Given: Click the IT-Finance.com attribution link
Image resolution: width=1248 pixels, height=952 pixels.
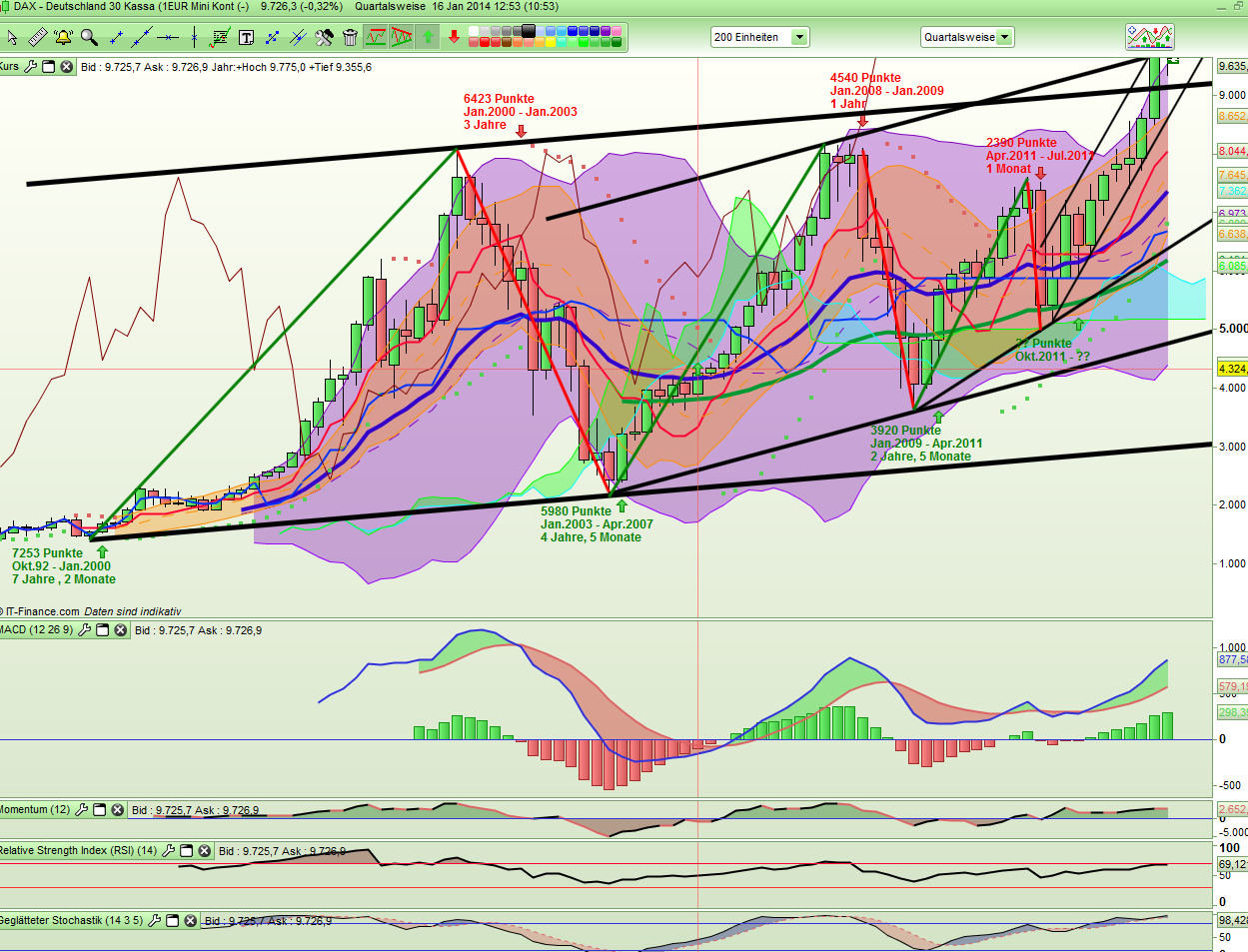Looking at the screenshot, I should (43, 611).
